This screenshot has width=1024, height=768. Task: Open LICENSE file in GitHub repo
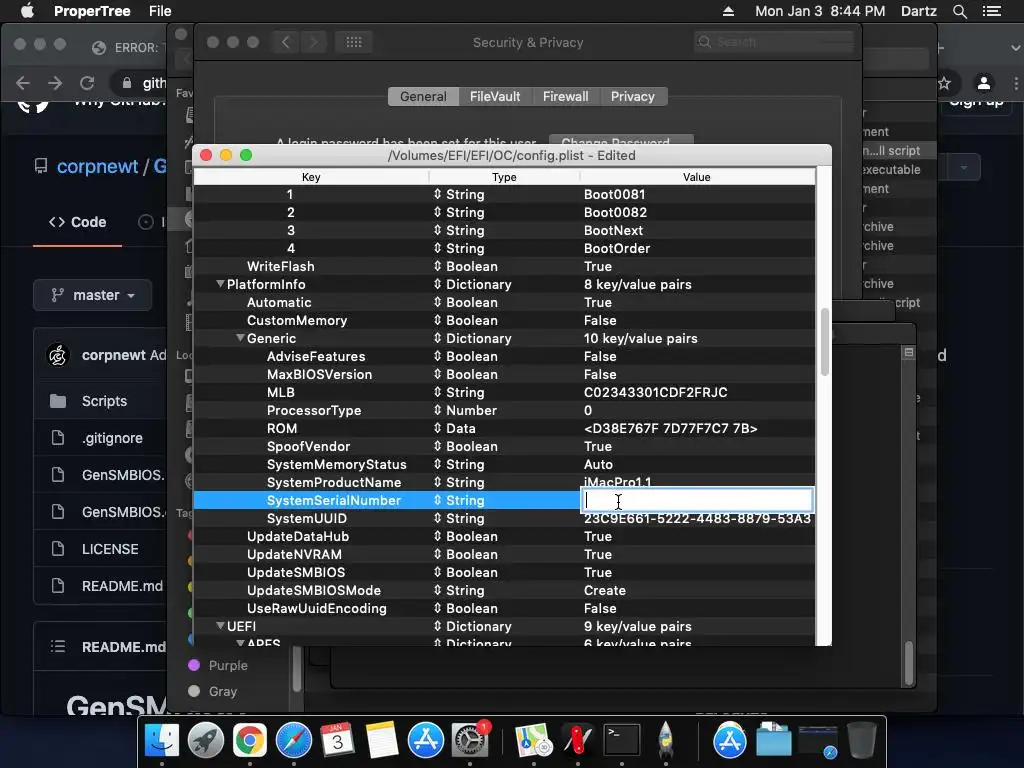(110, 549)
